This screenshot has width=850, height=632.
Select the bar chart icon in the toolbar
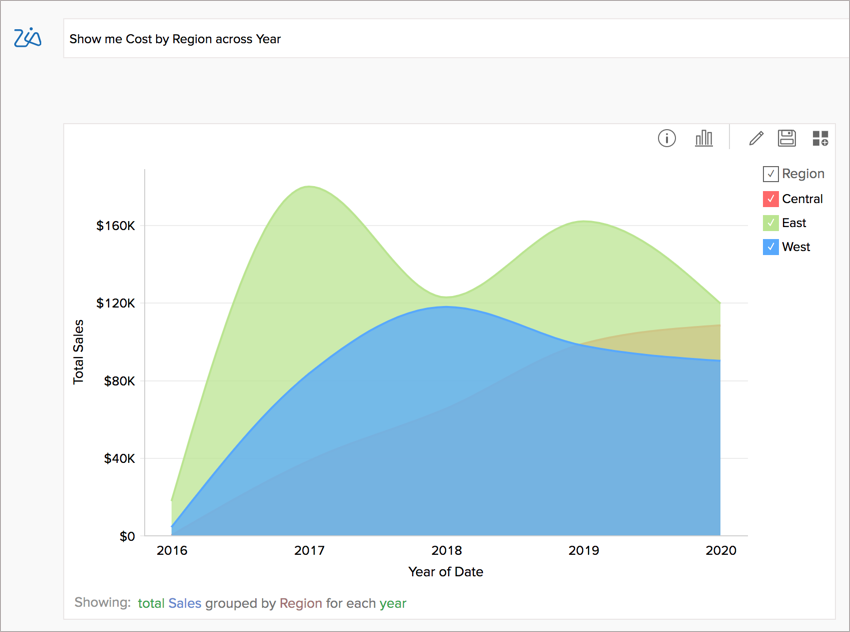[x=703, y=137]
